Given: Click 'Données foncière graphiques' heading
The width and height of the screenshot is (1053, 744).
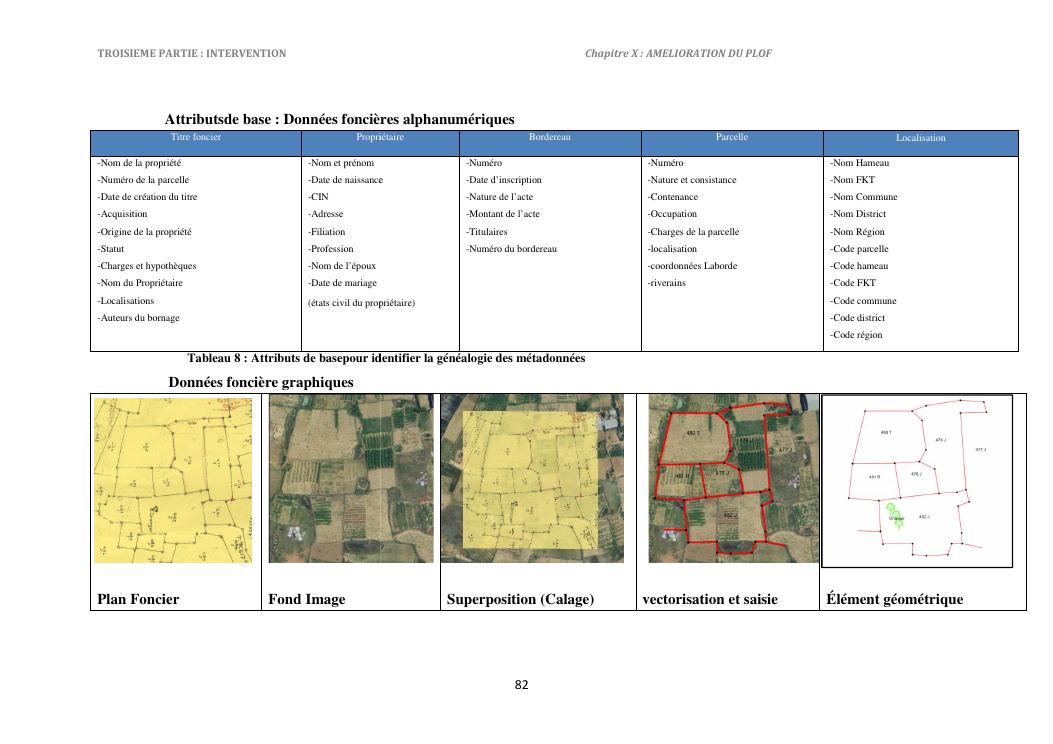Looking at the screenshot, I should 261,382.
